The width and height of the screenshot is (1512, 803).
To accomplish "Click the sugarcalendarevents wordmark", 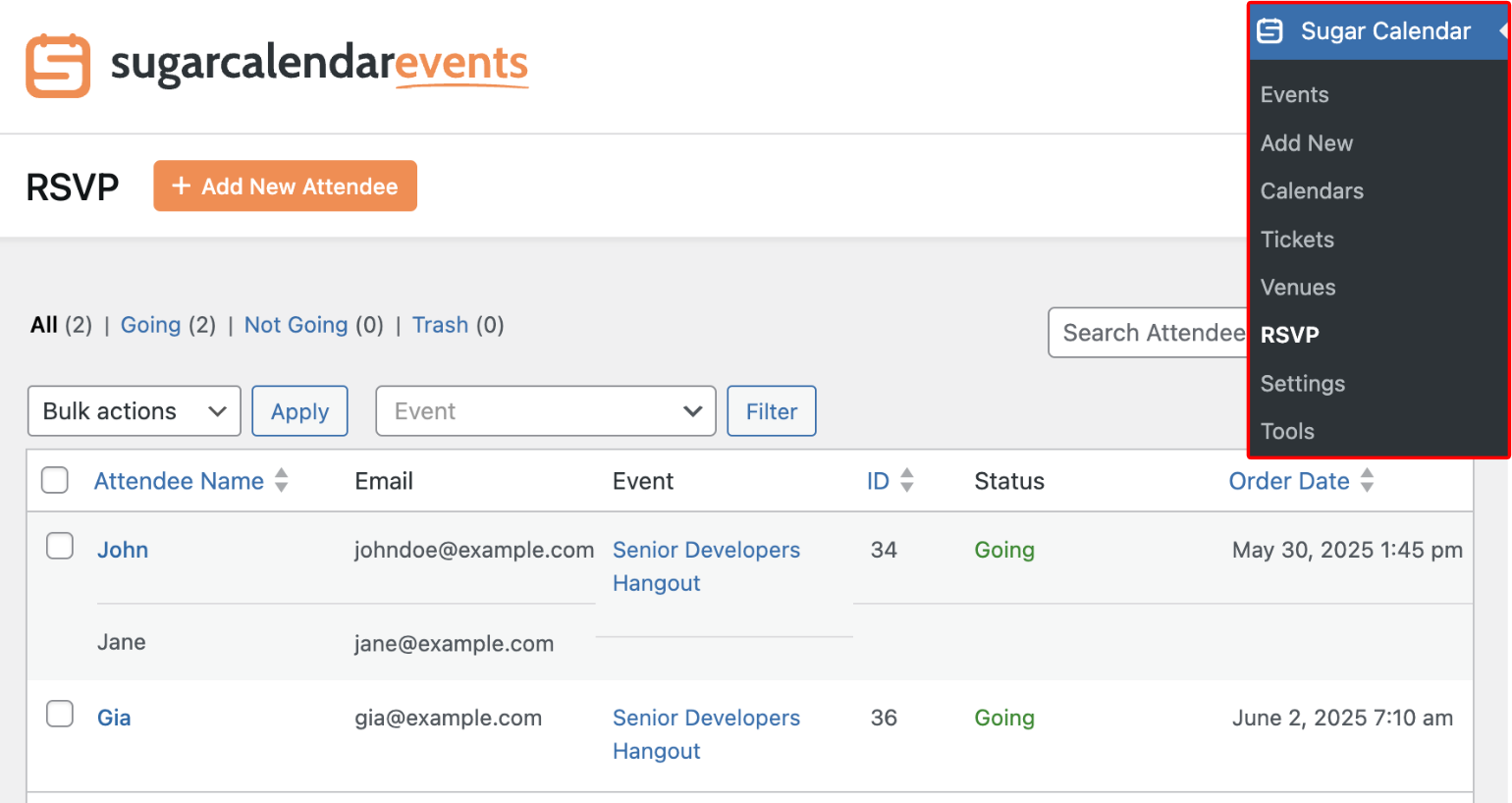I will tap(319, 65).
